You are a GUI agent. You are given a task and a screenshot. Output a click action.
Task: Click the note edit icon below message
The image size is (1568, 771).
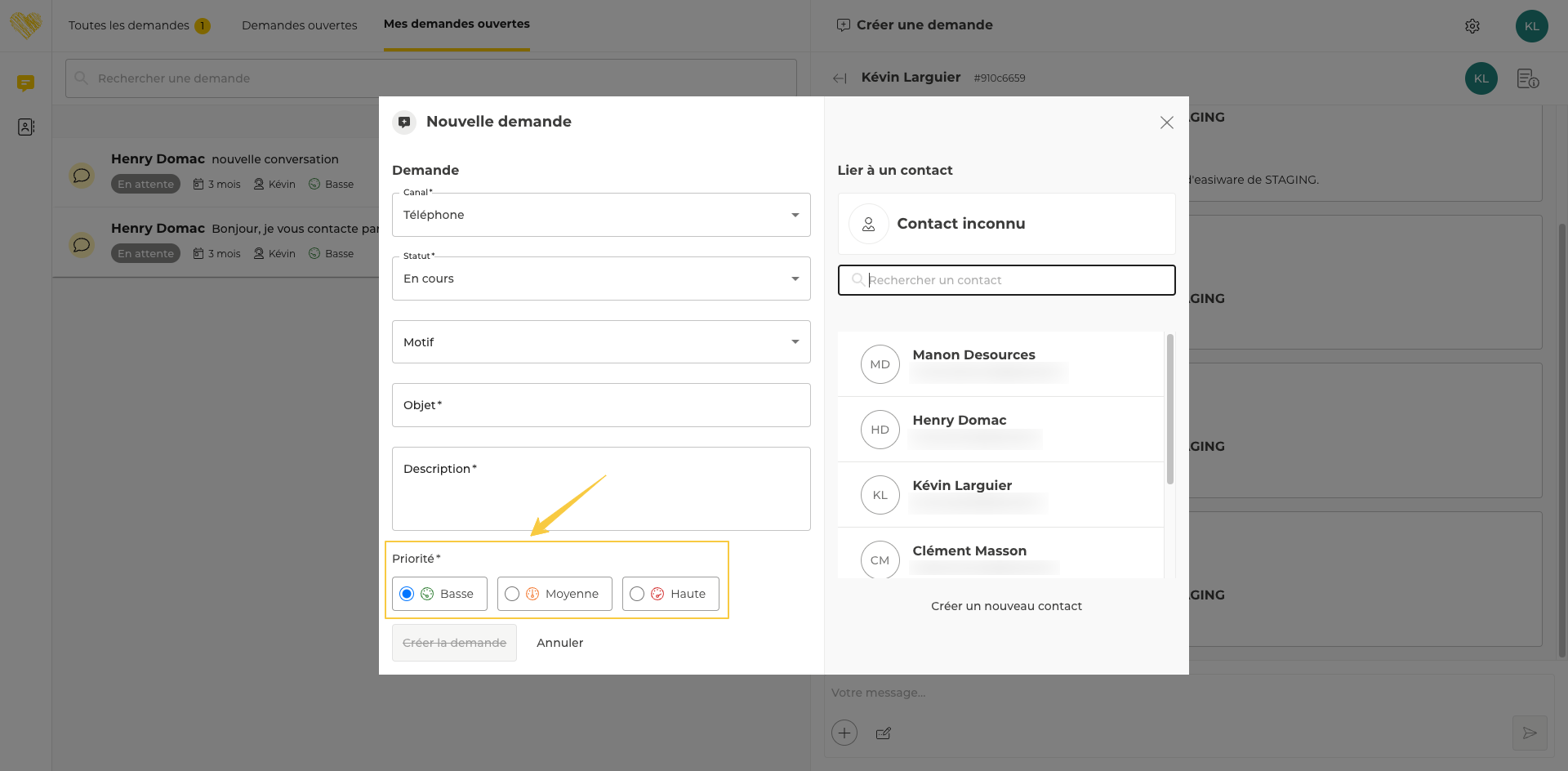click(x=883, y=733)
